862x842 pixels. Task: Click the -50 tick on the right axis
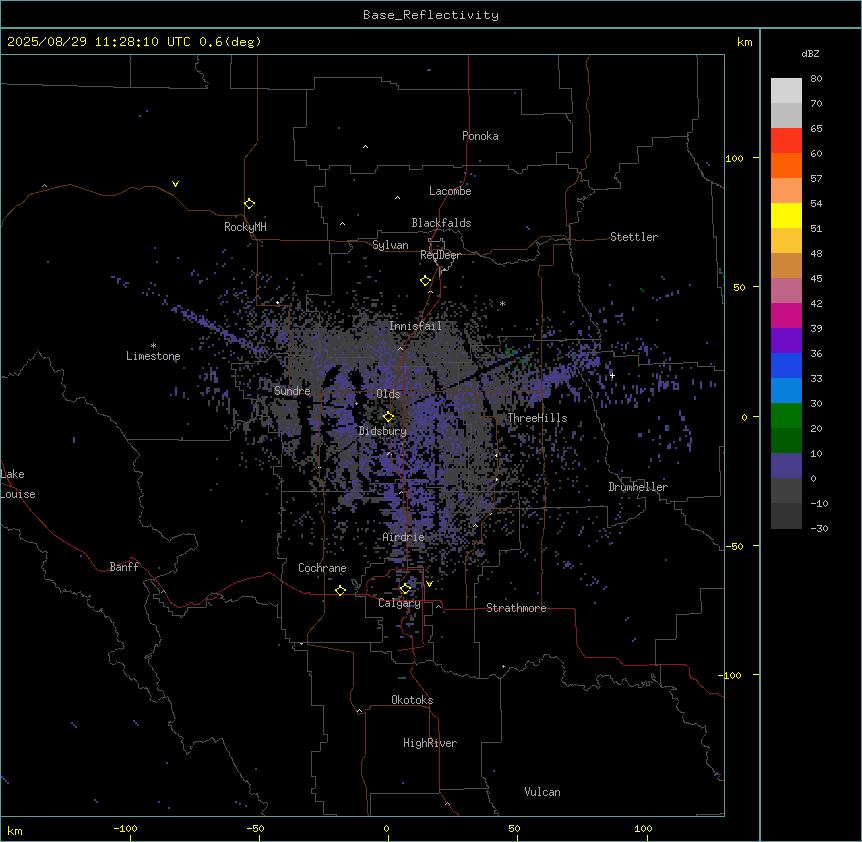pos(734,546)
